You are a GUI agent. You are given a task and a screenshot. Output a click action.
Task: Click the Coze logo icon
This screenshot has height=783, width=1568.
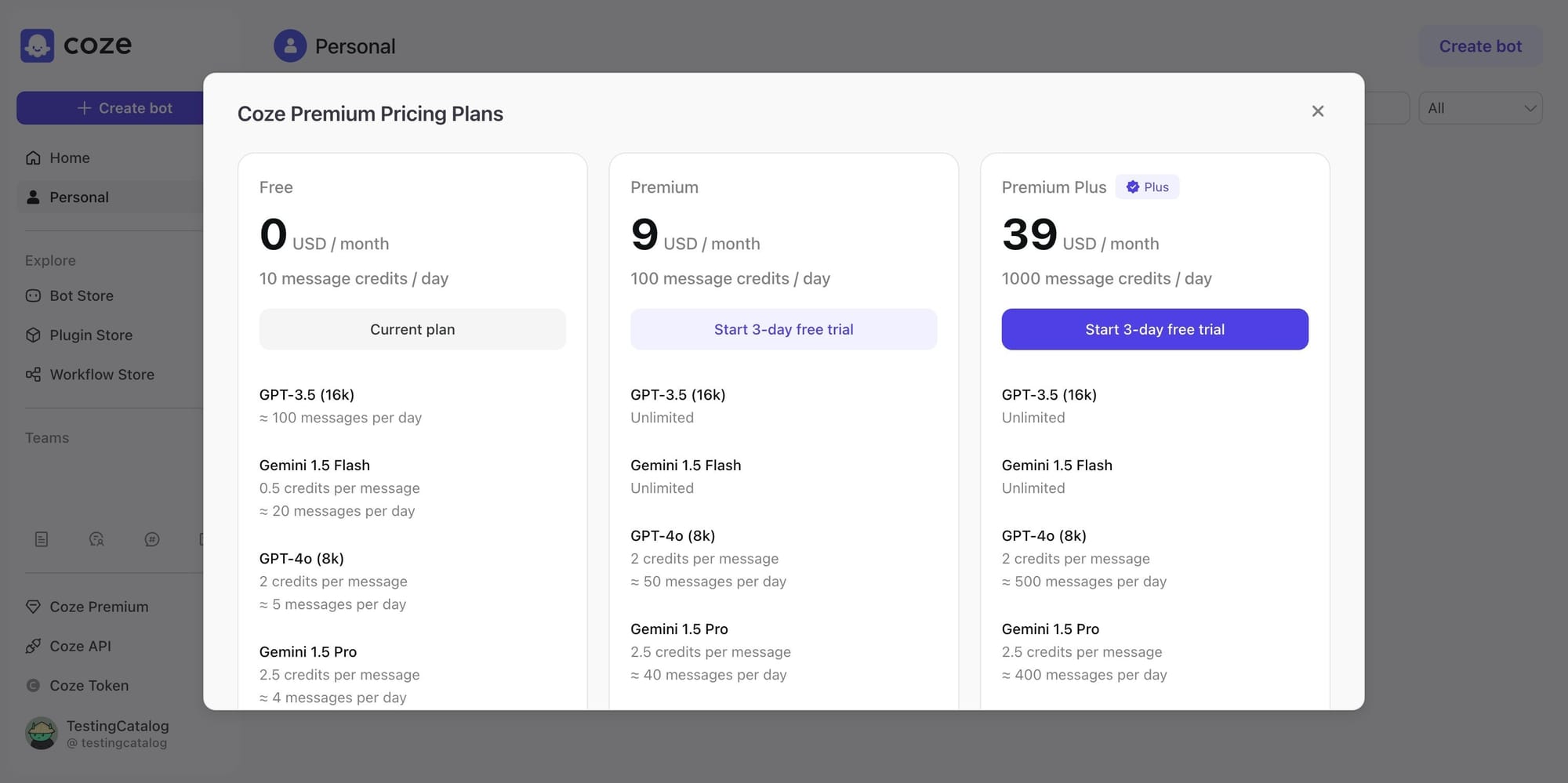pyautogui.click(x=37, y=45)
